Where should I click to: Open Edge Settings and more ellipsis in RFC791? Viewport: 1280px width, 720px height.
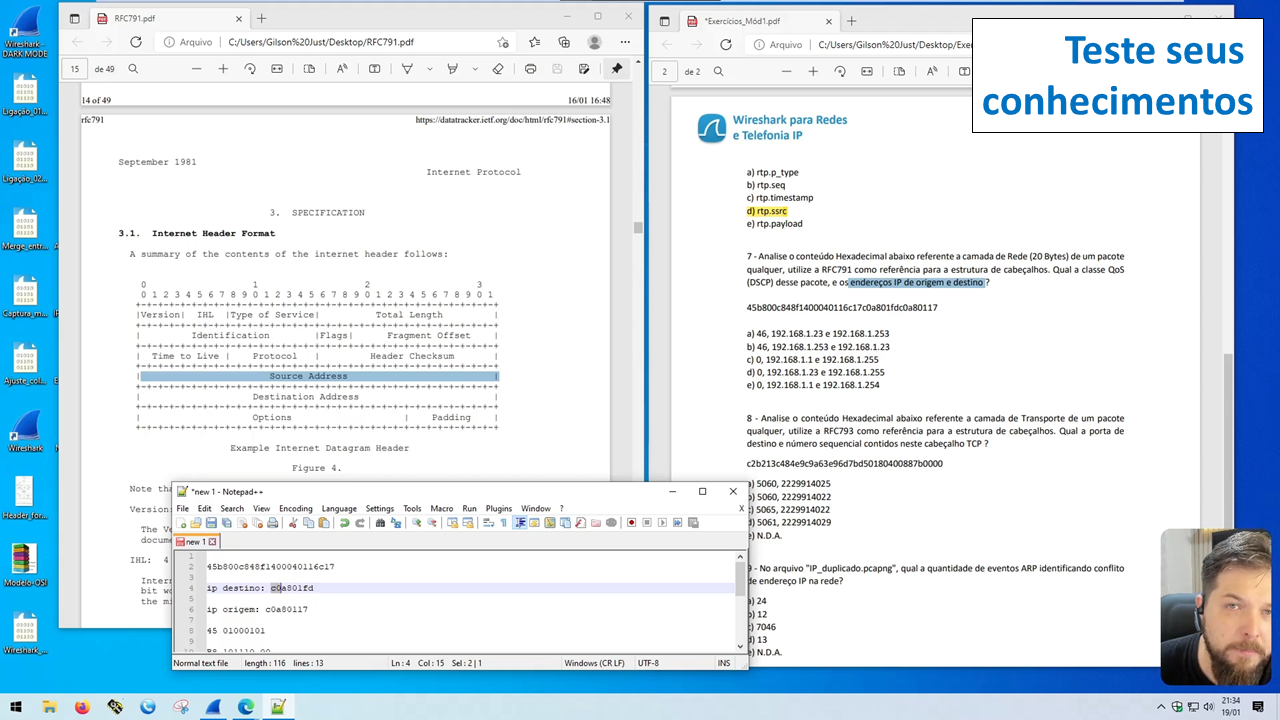point(625,42)
